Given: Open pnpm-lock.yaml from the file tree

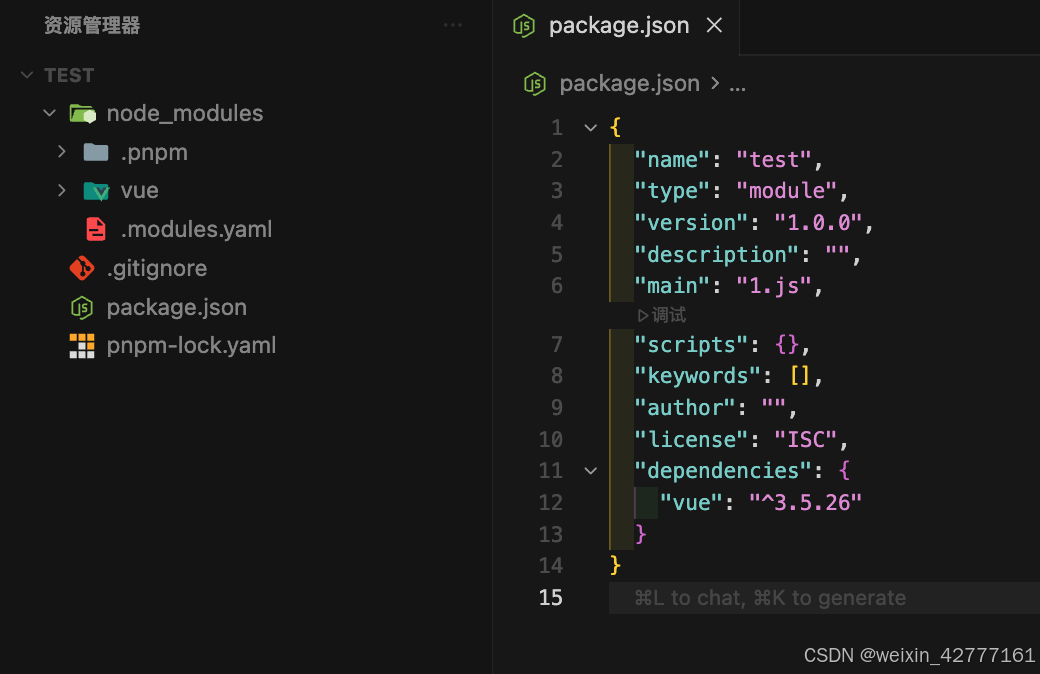Looking at the screenshot, I should pyautogui.click(x=191, y=346).
